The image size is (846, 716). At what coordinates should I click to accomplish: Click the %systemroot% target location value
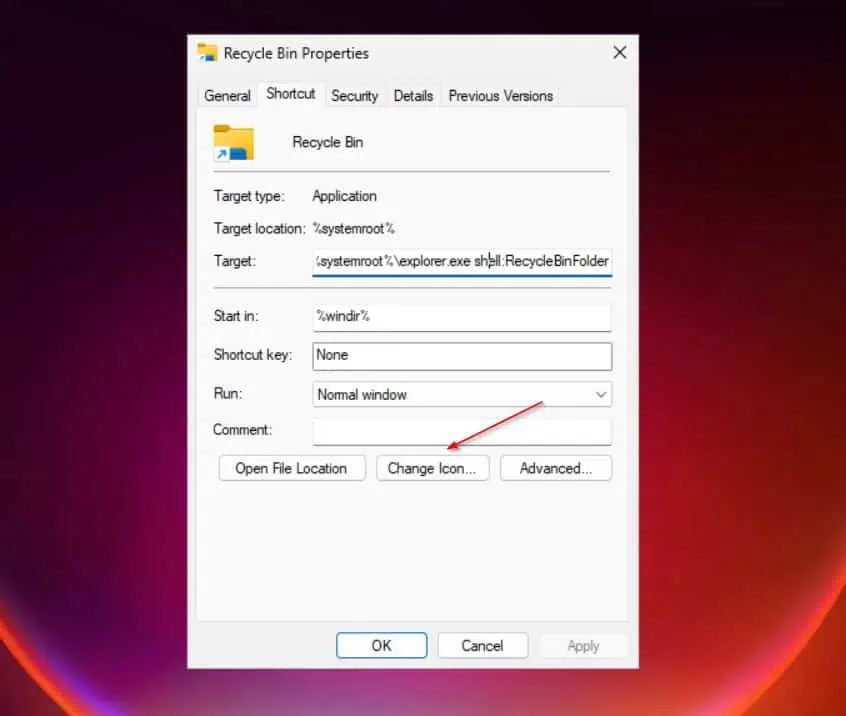[354, 229]
